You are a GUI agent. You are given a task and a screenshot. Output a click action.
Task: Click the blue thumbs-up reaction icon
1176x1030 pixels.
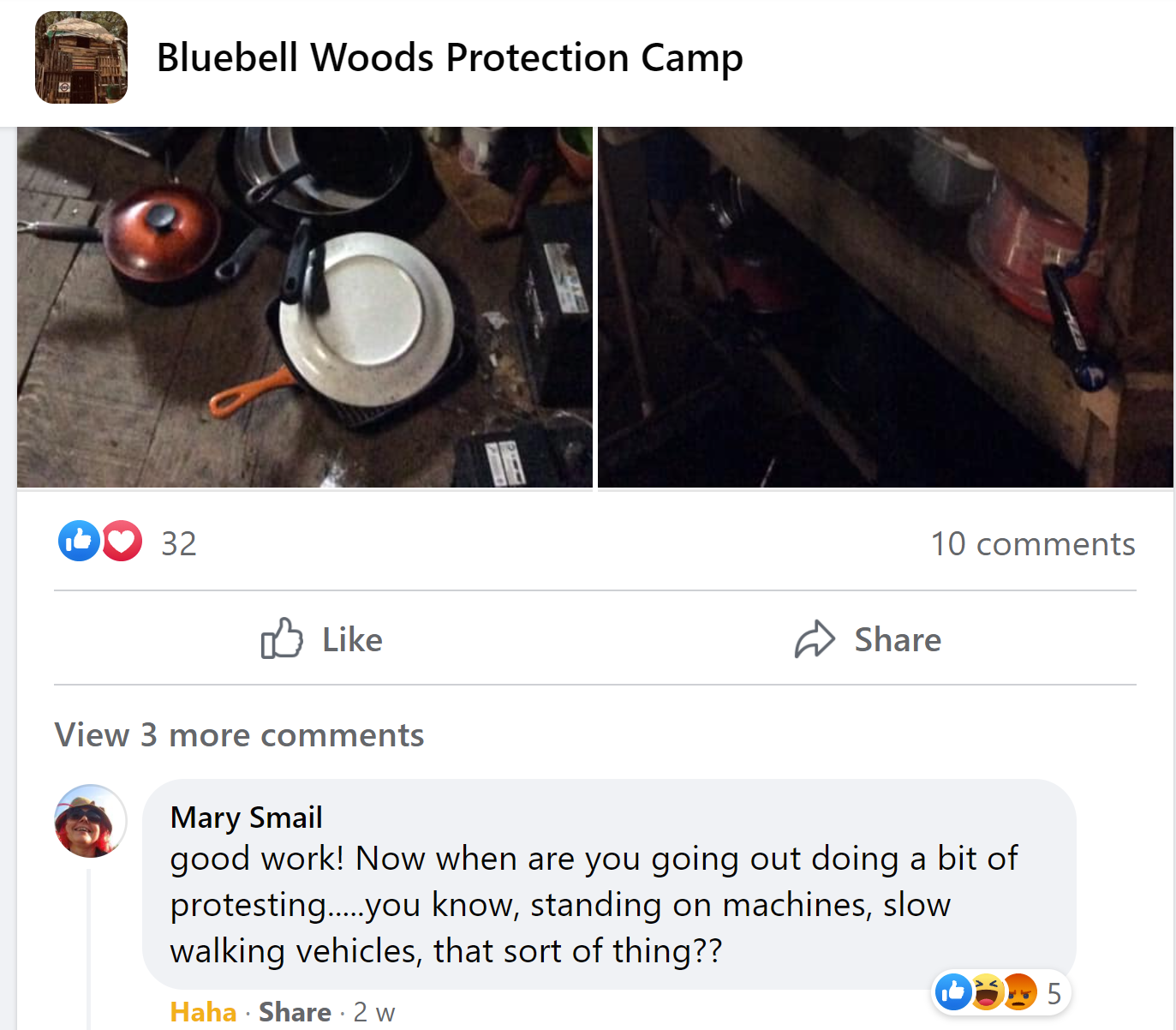tap(79, 542)
